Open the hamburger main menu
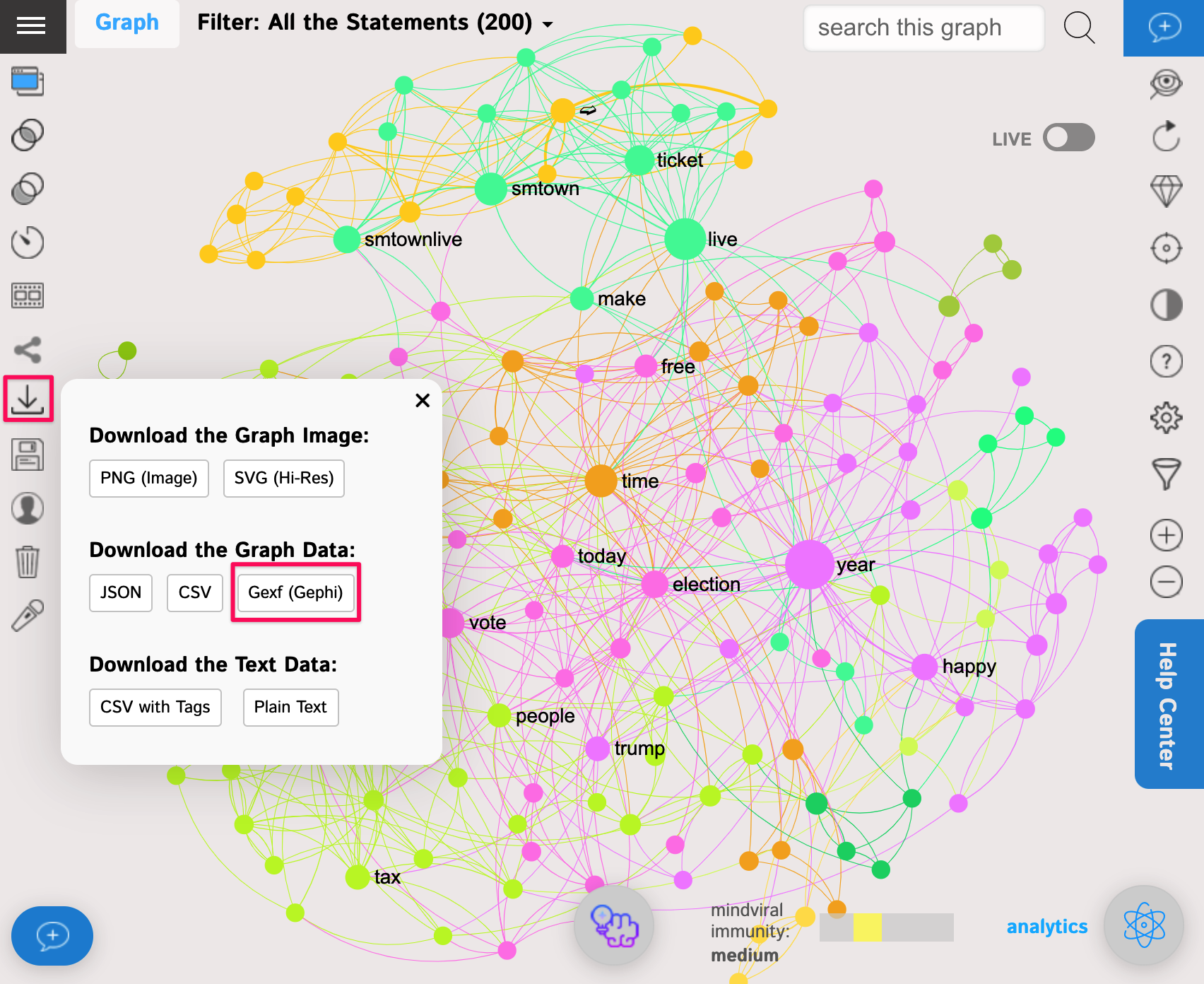Image resolution: width=1204 pixels, height=984 pixels. pyautogui.click(x=31, y=26)
